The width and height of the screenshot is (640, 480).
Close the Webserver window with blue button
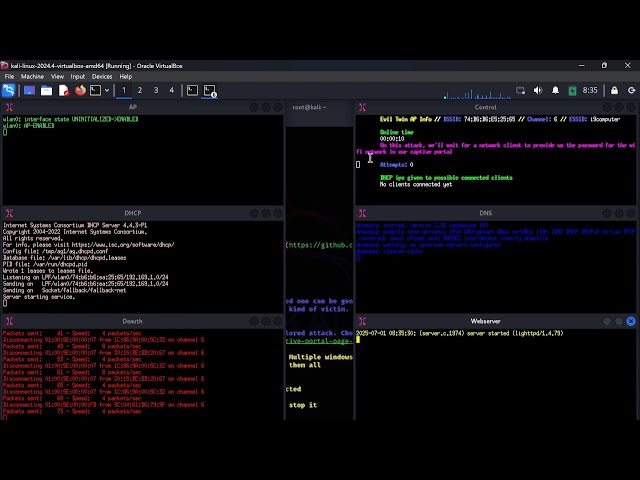click(x=631, y=321)
